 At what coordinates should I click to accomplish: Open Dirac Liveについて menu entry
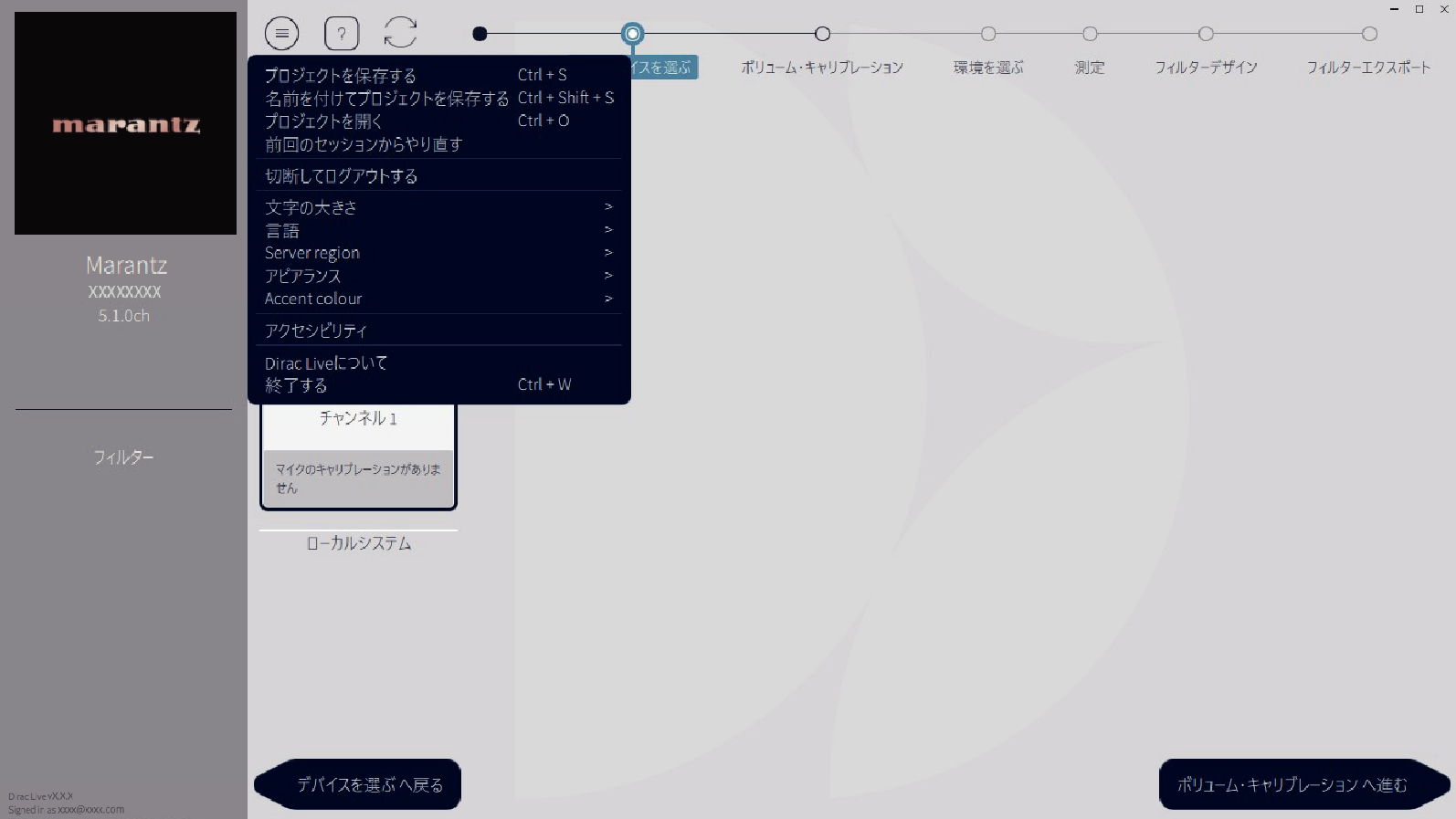[438, 362]
